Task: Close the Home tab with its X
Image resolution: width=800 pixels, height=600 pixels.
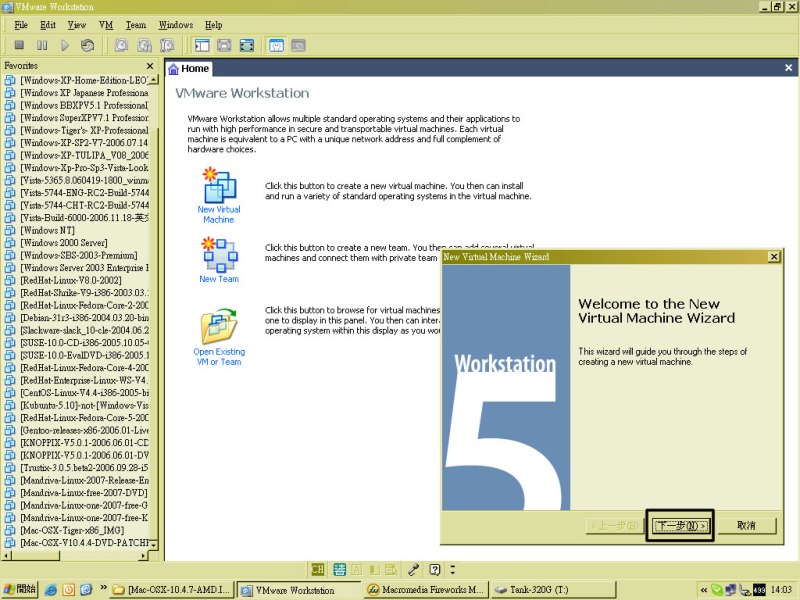Action: pos(788,68)
